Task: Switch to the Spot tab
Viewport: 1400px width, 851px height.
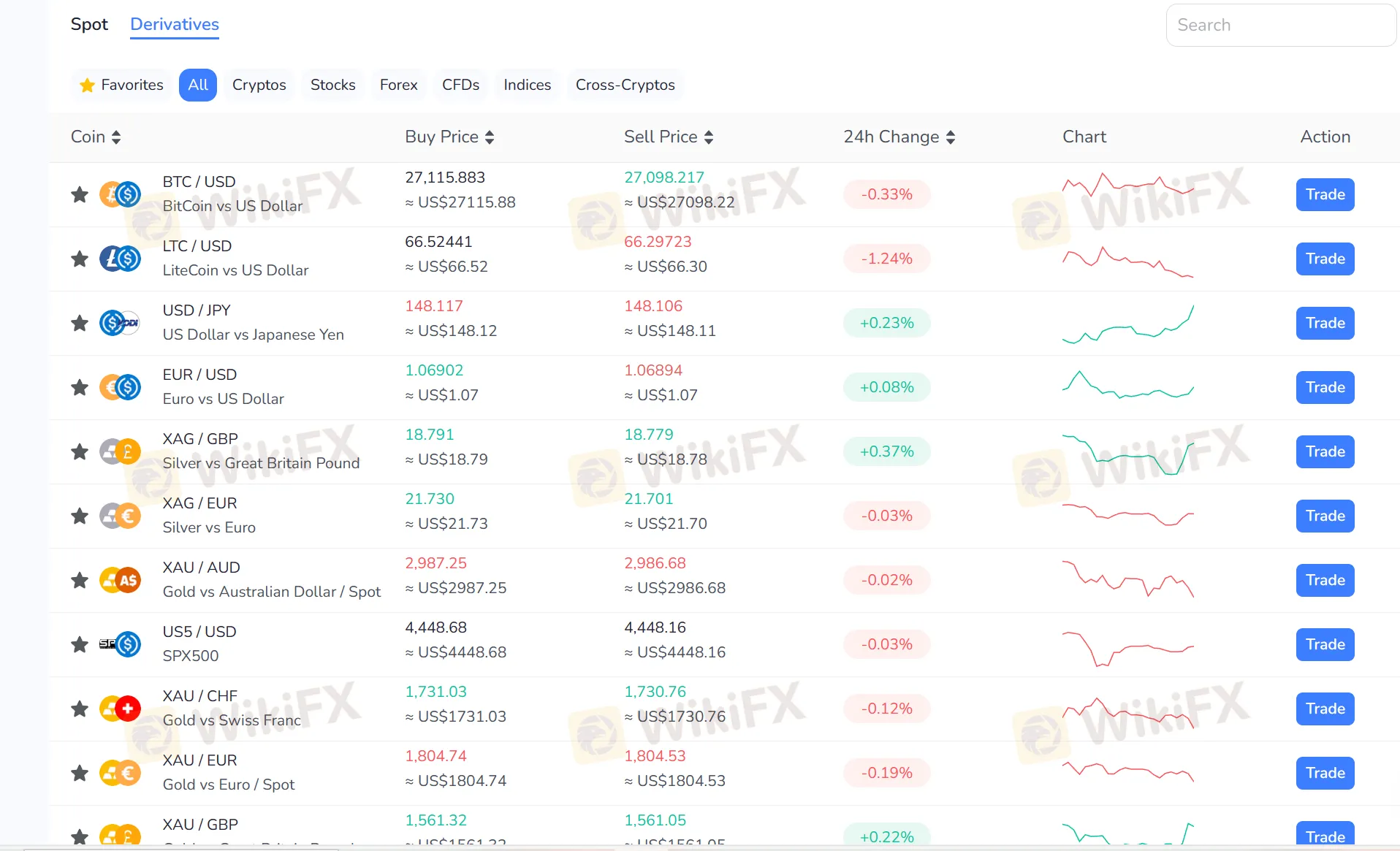Action: 89,24
